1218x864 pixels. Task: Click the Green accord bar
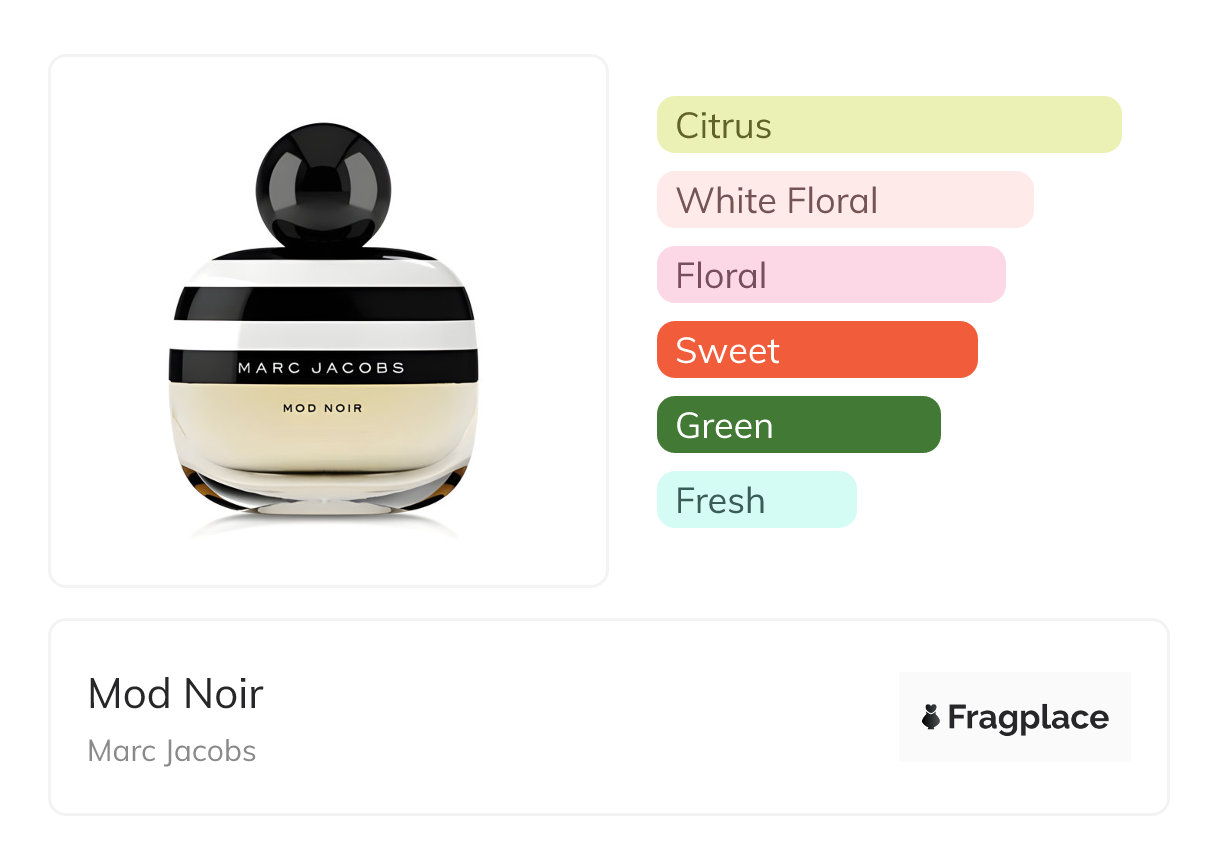pos(799,425)
